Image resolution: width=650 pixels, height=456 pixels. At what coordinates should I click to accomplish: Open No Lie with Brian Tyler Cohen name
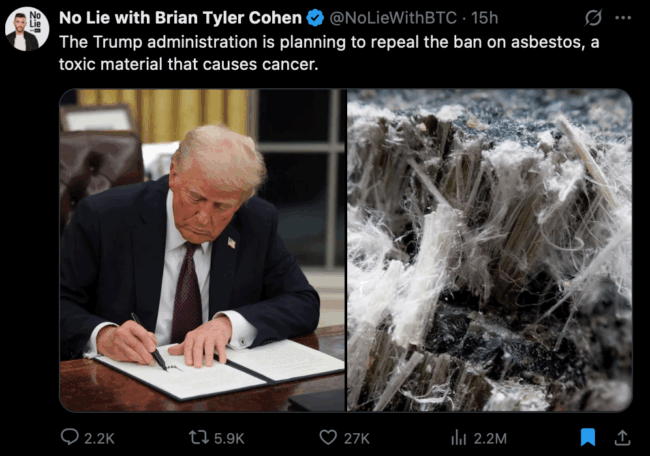point(180,18)
